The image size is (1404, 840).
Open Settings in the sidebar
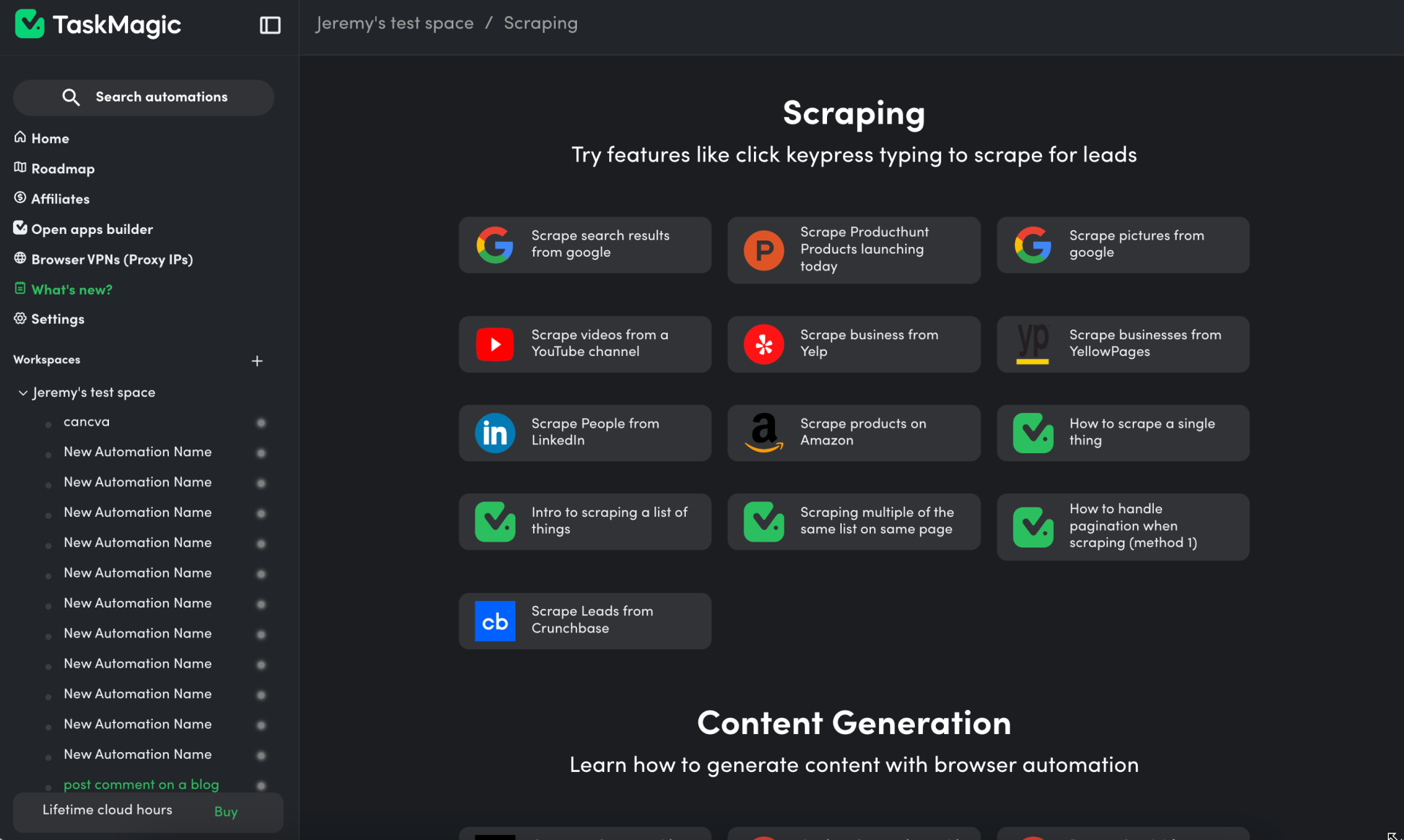pos(58,319)
